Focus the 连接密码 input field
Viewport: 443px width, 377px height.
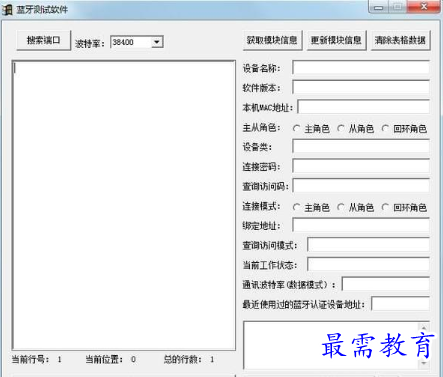pos(361,166)
